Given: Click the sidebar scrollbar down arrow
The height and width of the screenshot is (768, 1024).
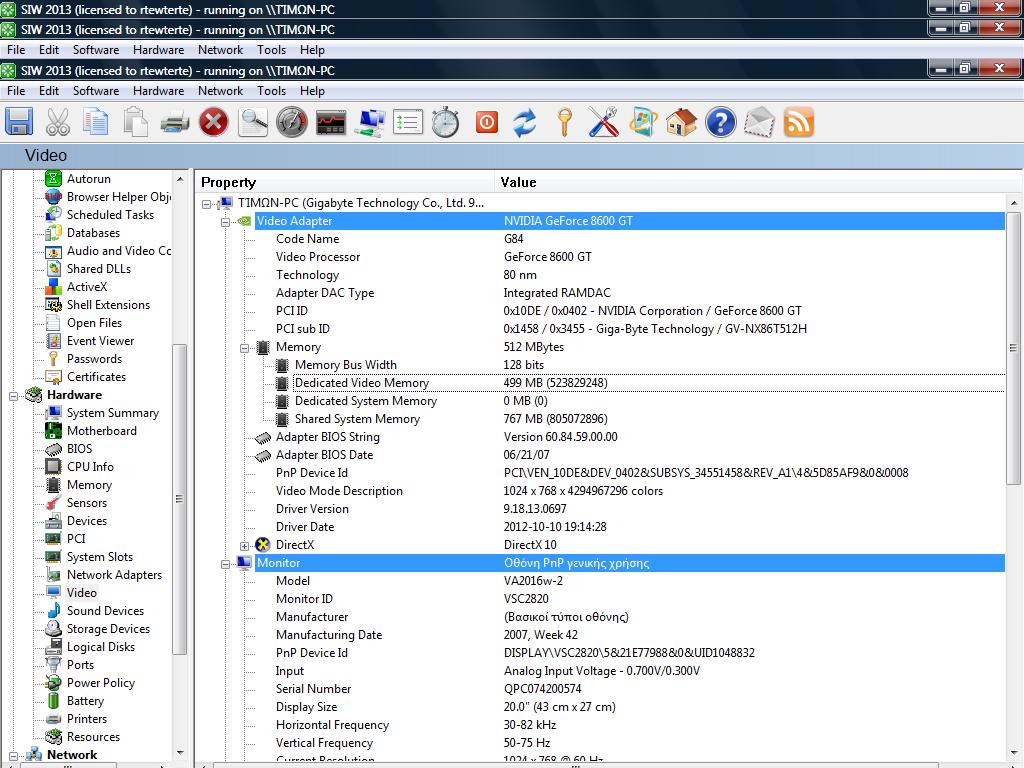Looking at the screenshot, I should 180,753.
